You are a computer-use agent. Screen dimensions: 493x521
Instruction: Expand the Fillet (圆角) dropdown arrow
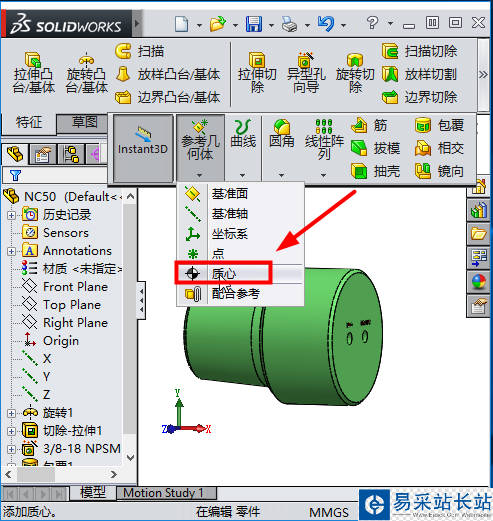tap(281, 175)
